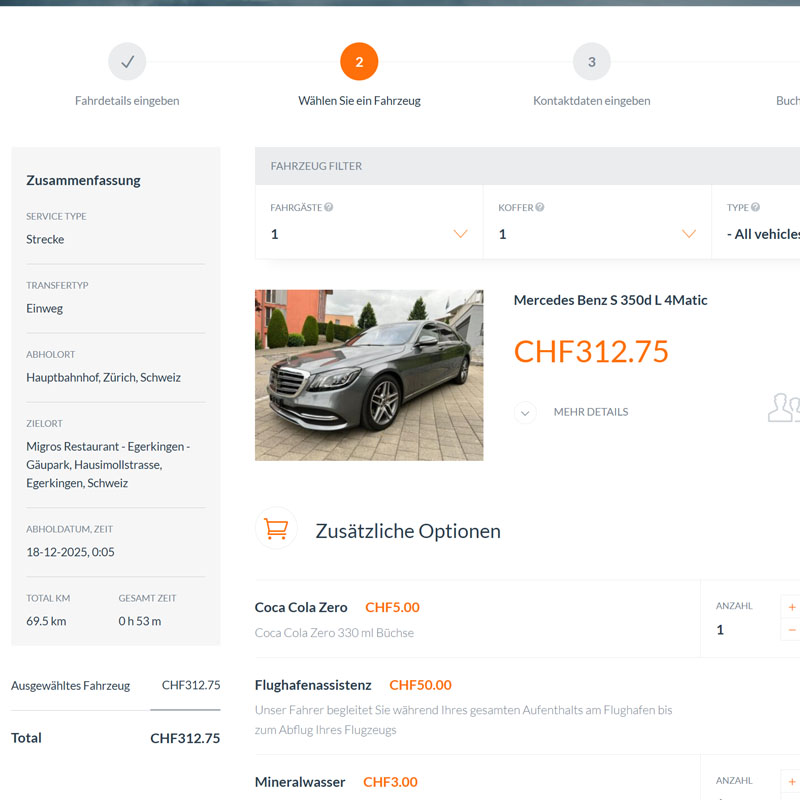Click the shopping cart icon near Zusätzliche Optionen

pos(276,528)
